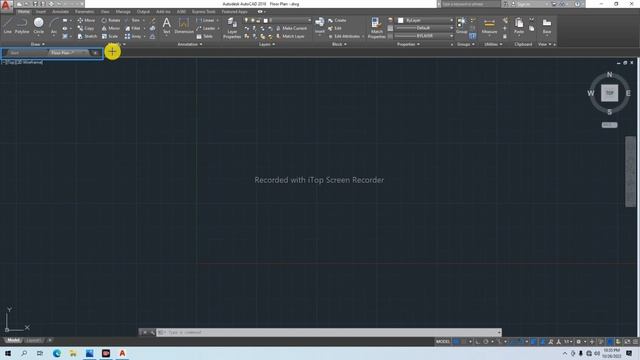Screen dimensions: 640x360
Task: Toggle polar tracking in status bar
Action: 486,341
